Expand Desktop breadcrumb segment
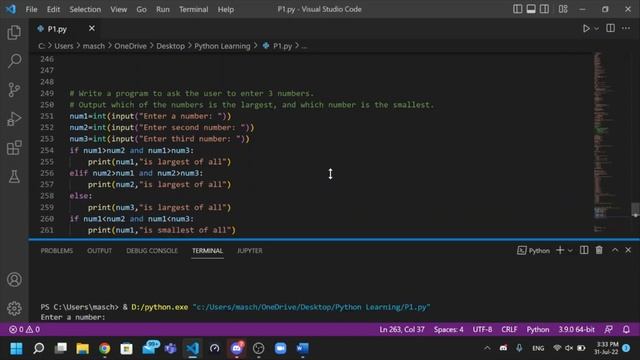Viewport: 640px width, 360px height. click(171, 46)
